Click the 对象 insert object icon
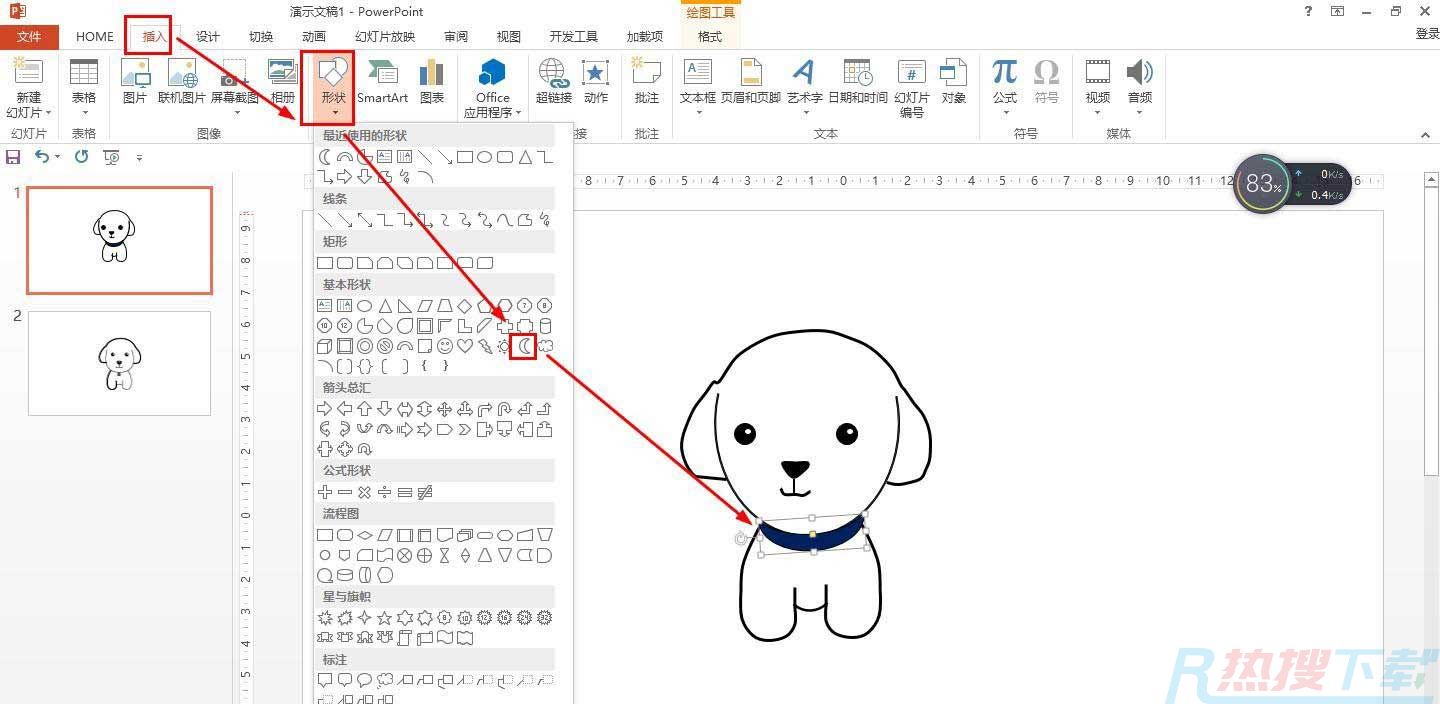The height and width of the screenshot is (704, 1440). click(x=954, y=81)
